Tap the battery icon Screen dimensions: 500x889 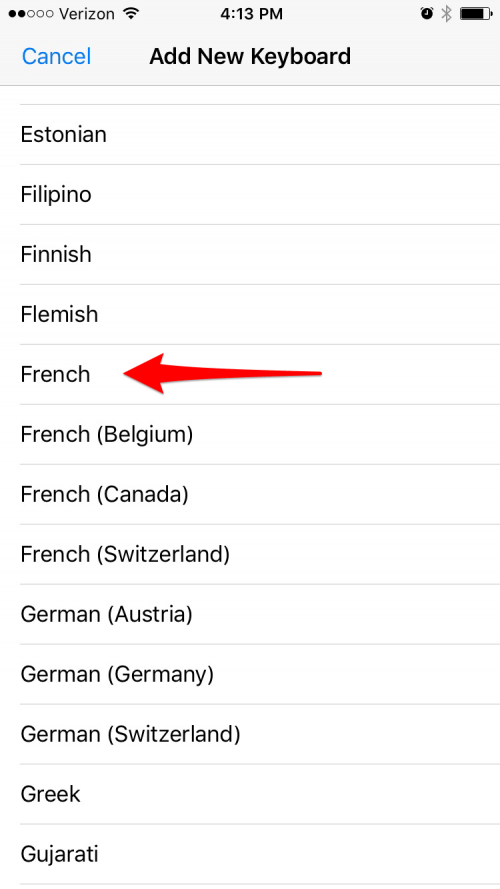click(x=475, y=14)
